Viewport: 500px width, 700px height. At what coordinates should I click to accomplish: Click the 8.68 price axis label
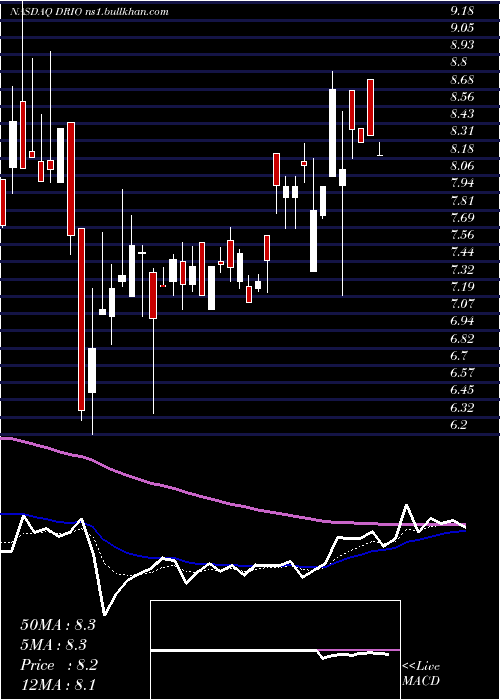coord(462,80)
